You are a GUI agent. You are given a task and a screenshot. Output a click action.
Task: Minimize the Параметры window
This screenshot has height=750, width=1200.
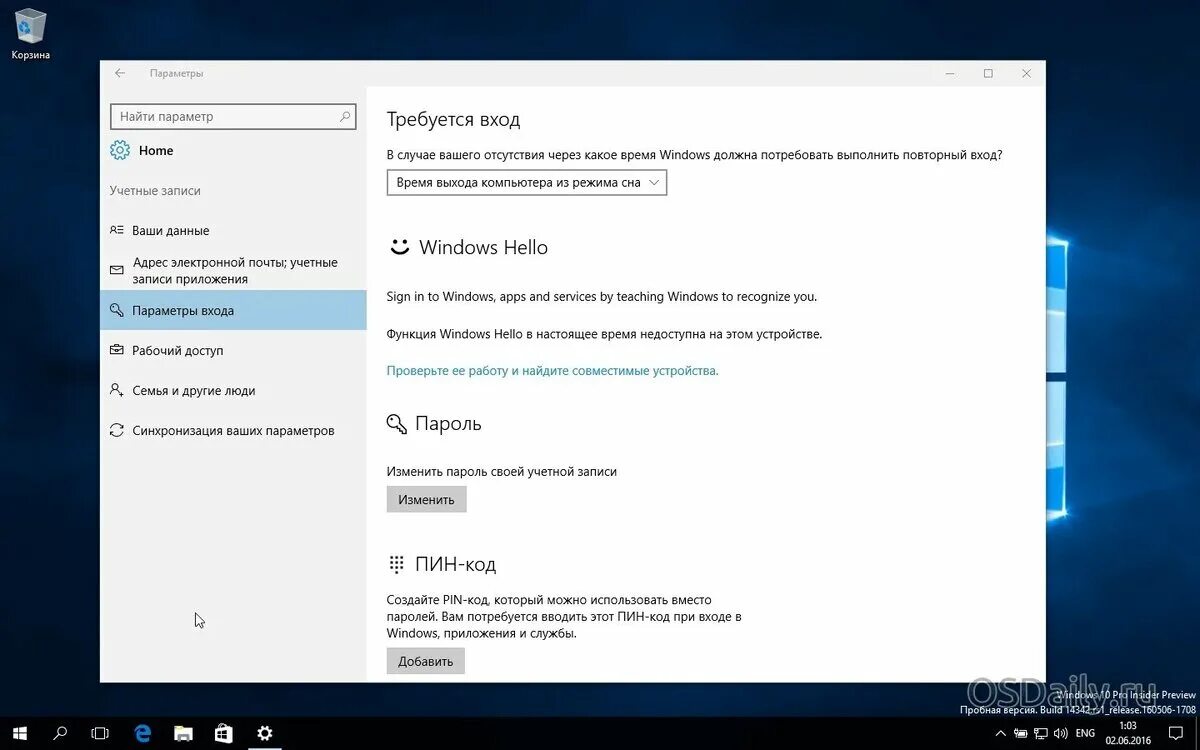pos(950,73)
